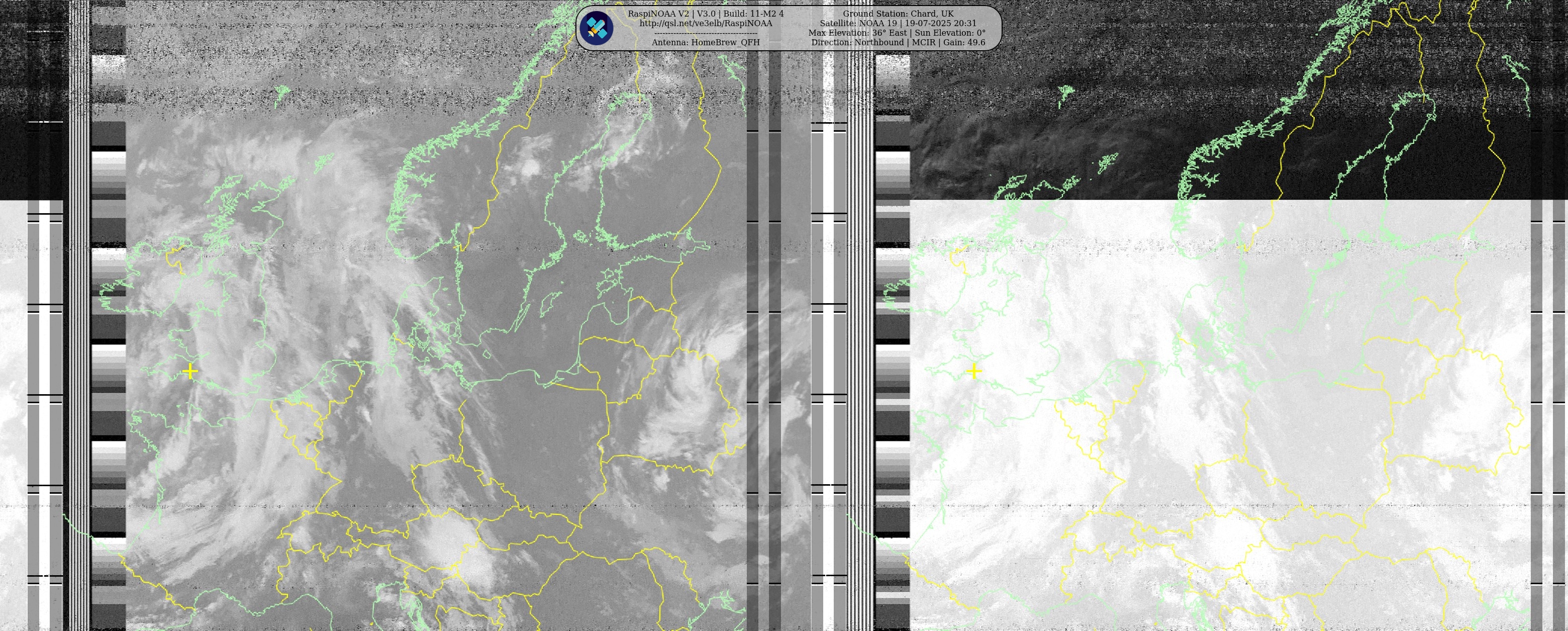The width and height of the screenshot is (1568, 631).
Task: Click the yellow ground station crosshair in the right image
Action: coord(974,371)
